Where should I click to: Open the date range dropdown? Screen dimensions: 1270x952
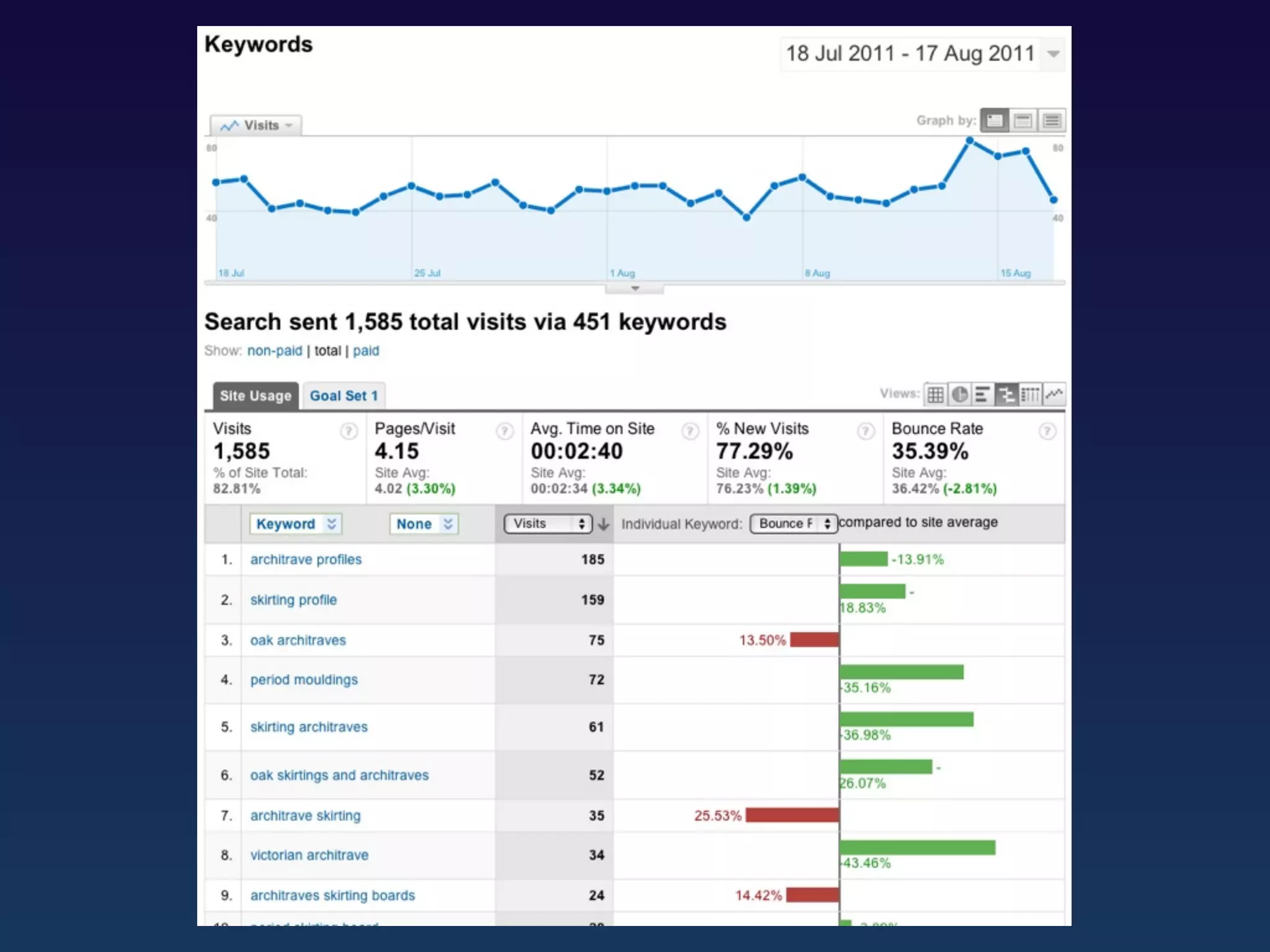1053,54
